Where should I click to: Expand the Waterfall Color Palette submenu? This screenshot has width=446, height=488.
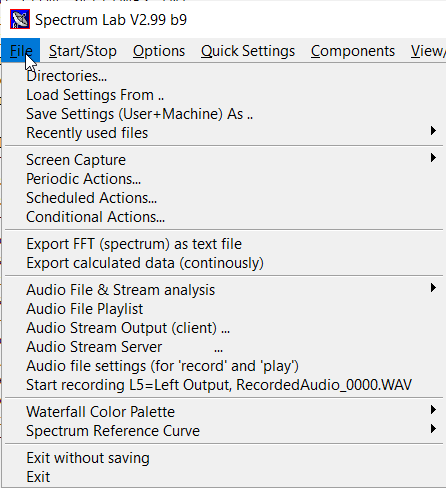223,412
